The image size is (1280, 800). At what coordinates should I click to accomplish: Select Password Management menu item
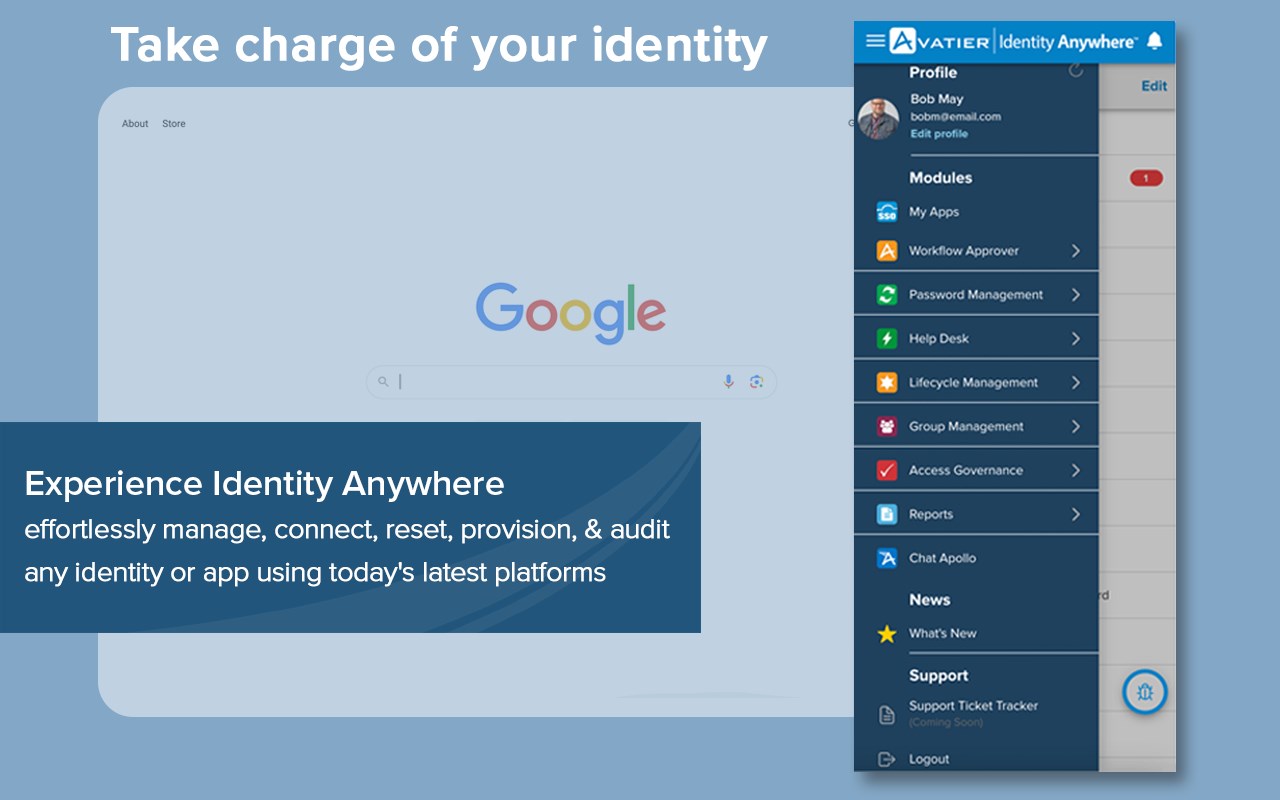pos(976,295)
